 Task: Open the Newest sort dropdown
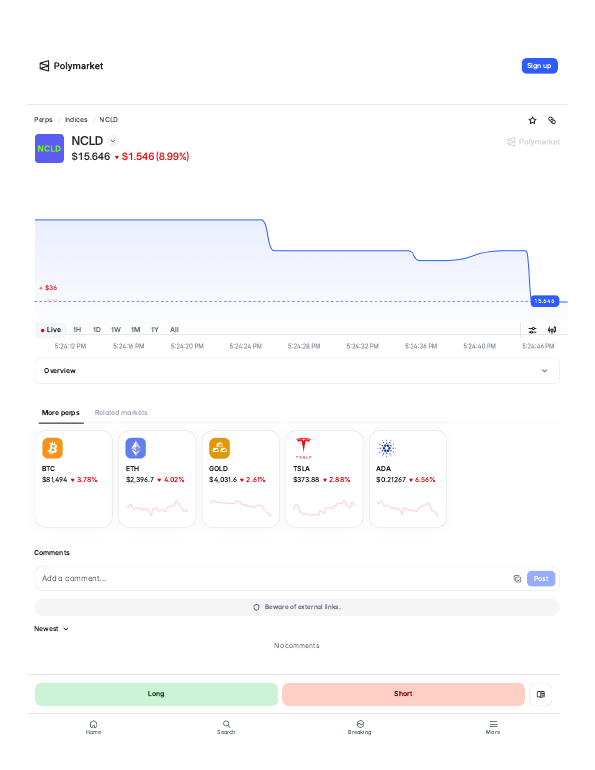pos(51,629)
